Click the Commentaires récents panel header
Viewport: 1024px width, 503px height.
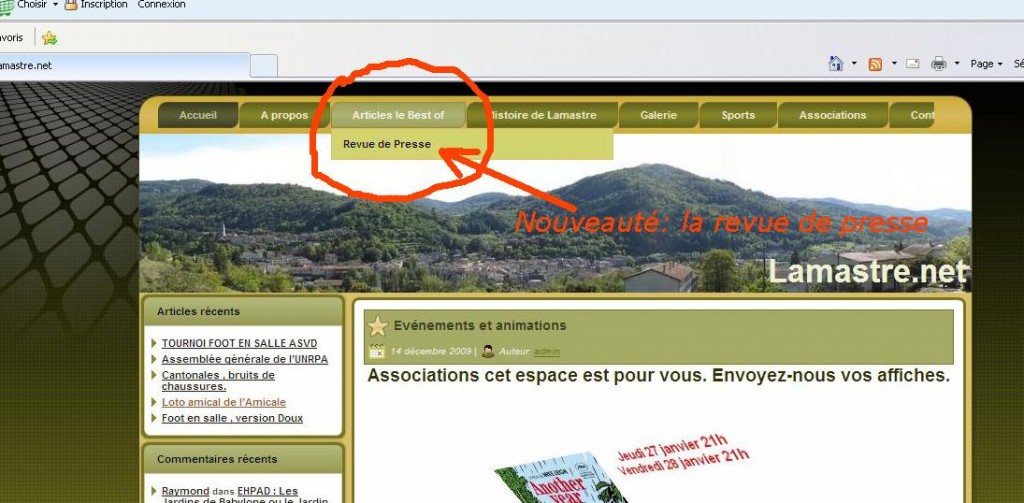point(242,459)
